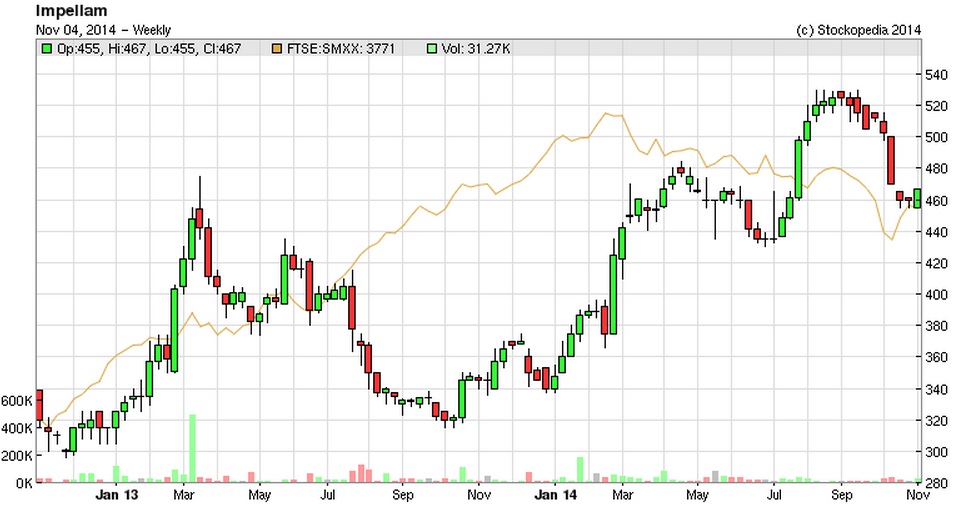The height and width of the screenshot is (512, 960).
Task: Click the 400K volume axis label
Action: pyautogui.click(x=17, y=429)
